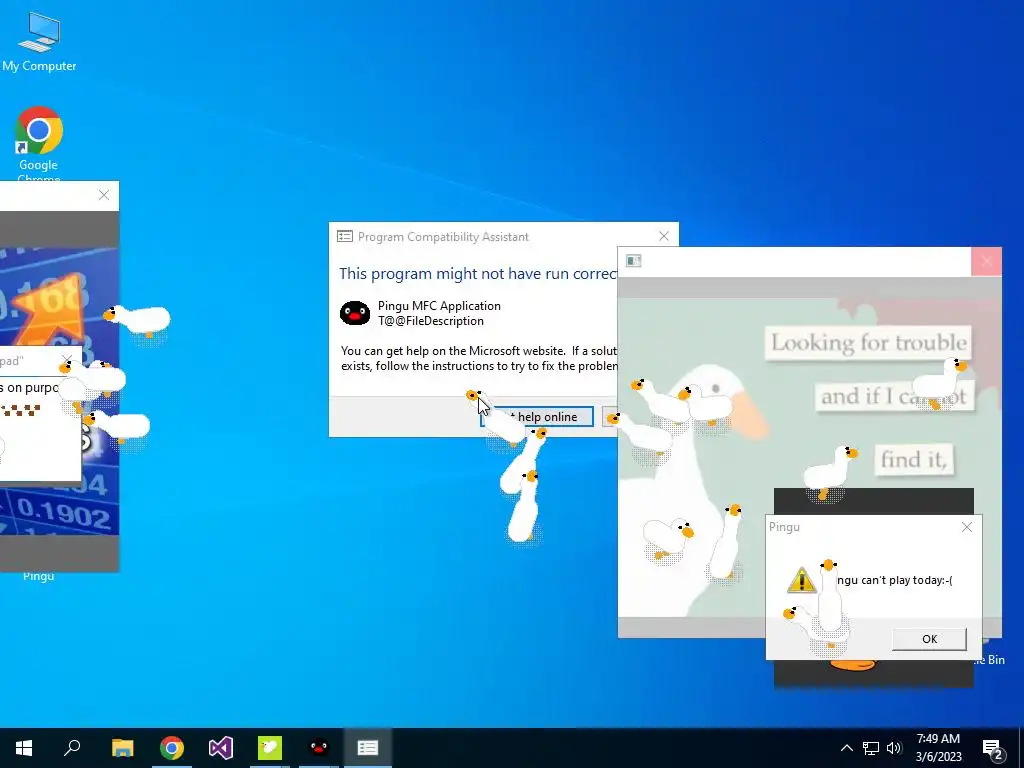Viewport: 1024px width, 768px height.
Task: Switch to green goose app on taskbar
Action: 270,748
